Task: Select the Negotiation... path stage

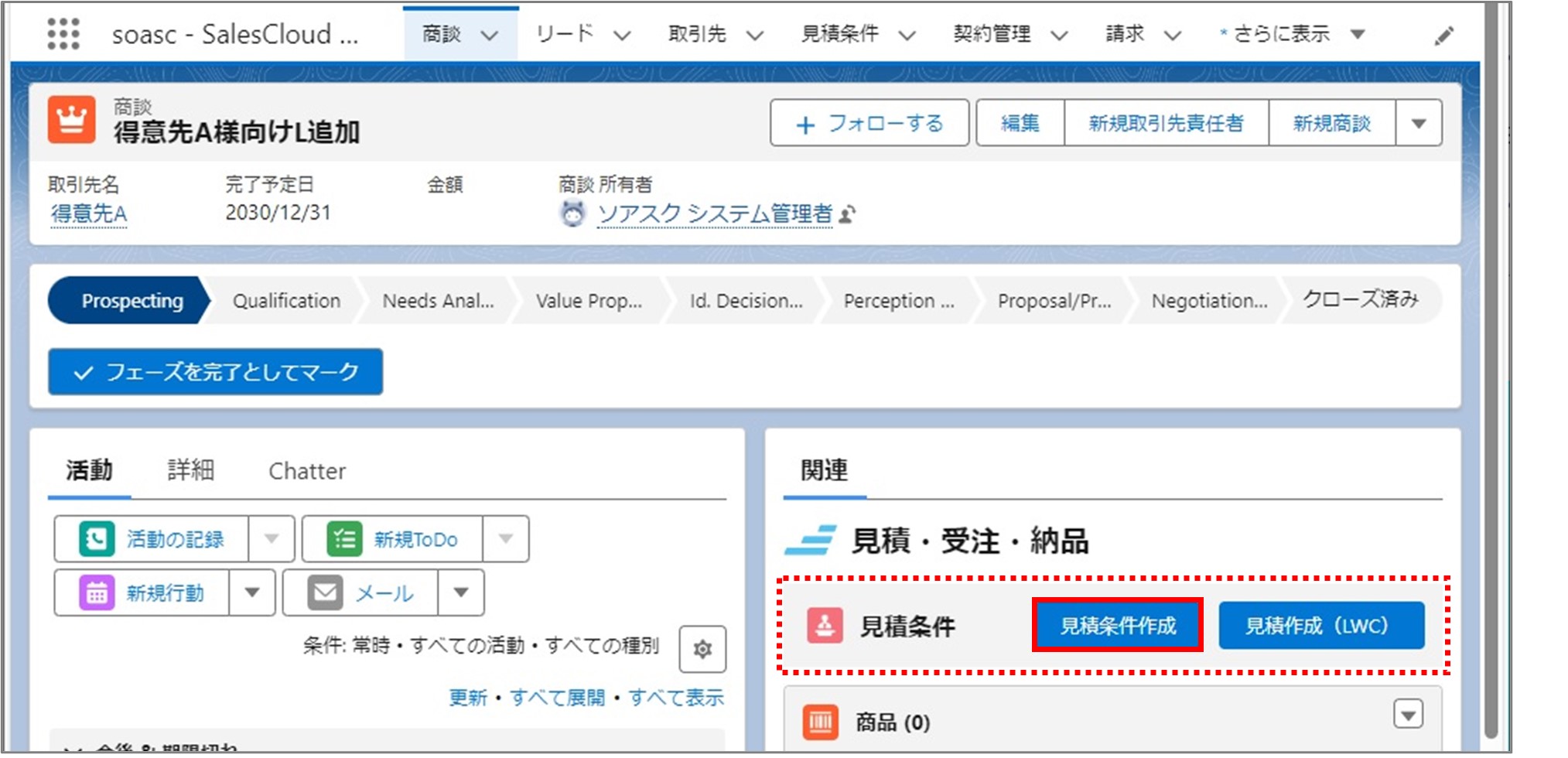Action: pos(1209,300)
